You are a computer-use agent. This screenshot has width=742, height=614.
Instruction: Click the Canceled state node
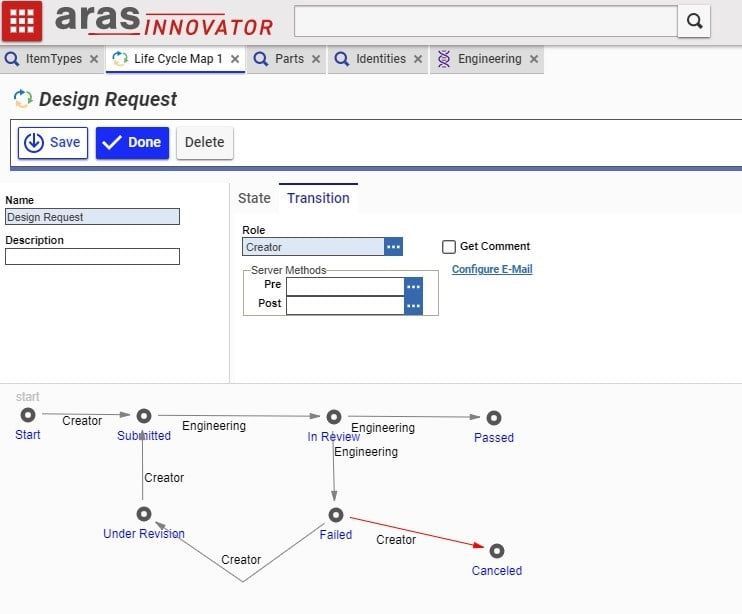pyautogui.click(x=497, y=551)
